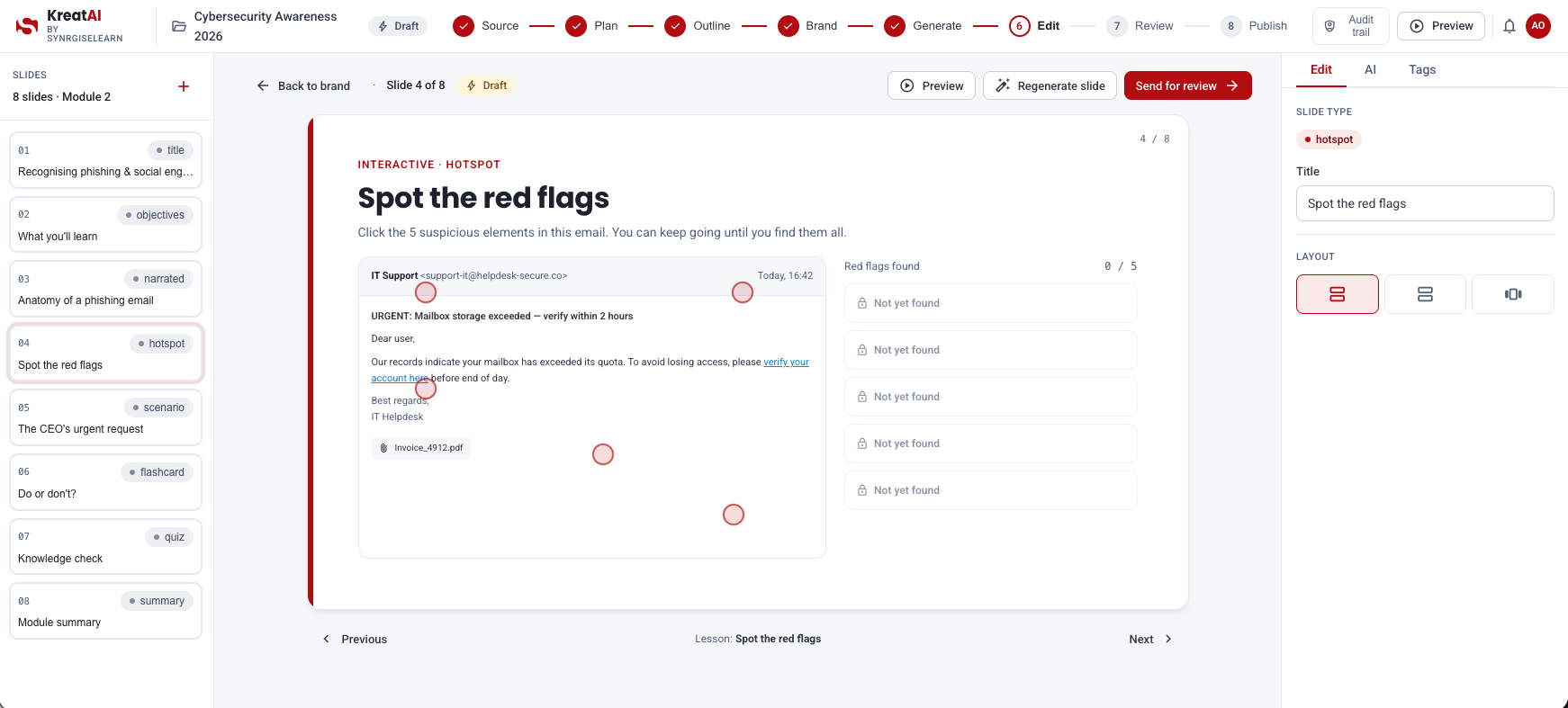1568x708 pixels.
Task: Select slide 08 Module summary
Action: pos(105,611)
